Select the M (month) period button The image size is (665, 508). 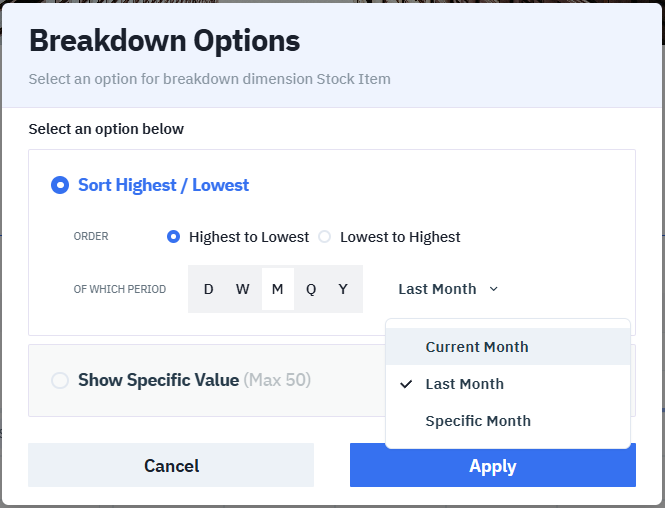[x=277, y=289]
